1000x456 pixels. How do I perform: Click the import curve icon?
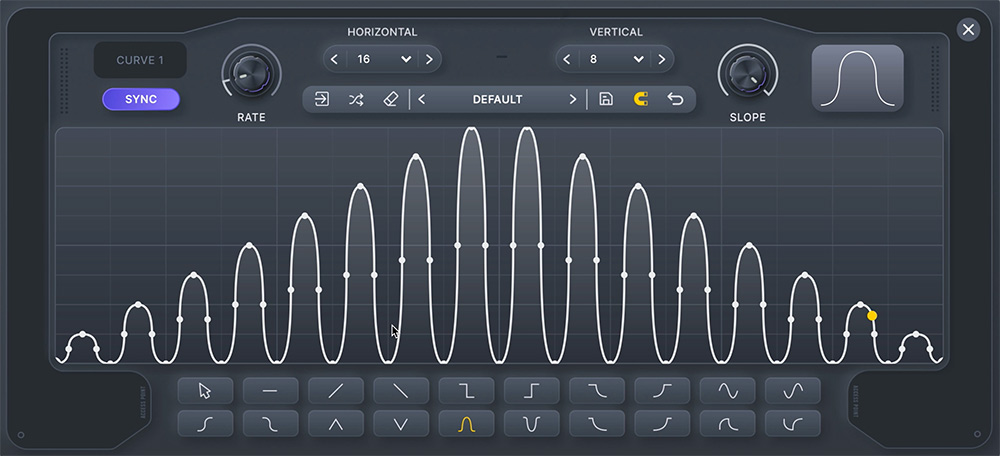pos(322,99)
